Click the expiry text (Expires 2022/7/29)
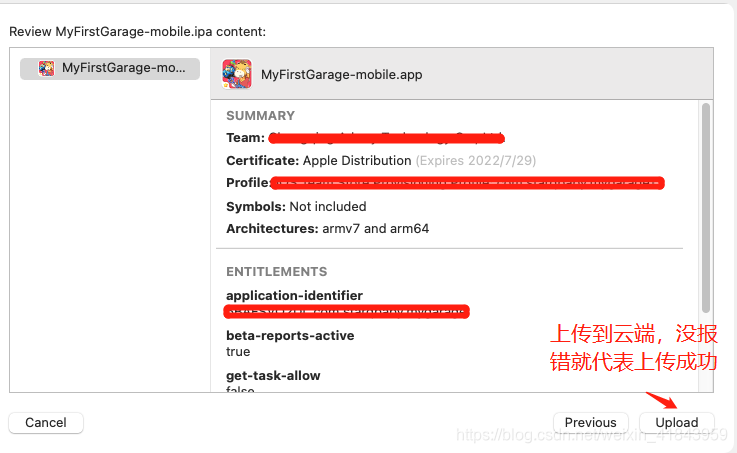The image size is (737, 453). coord(476,161)
